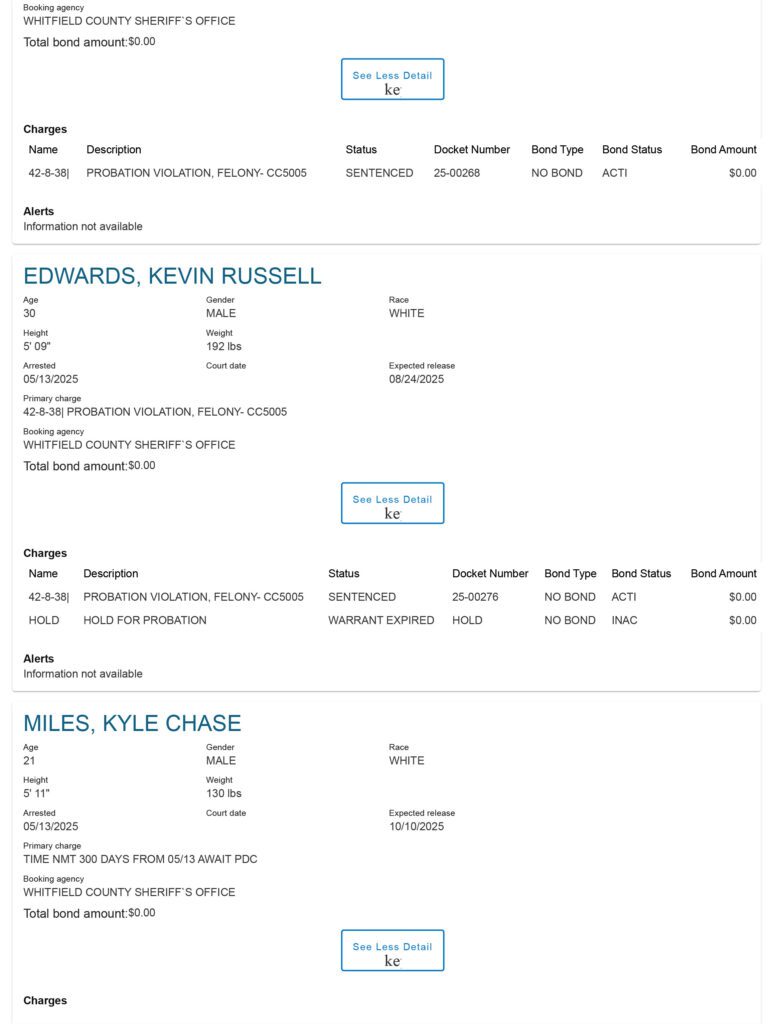This screenshot has width=773, height=1024.
Task: Click Miles' expected release date 10/10/2025
Action: 417,826
